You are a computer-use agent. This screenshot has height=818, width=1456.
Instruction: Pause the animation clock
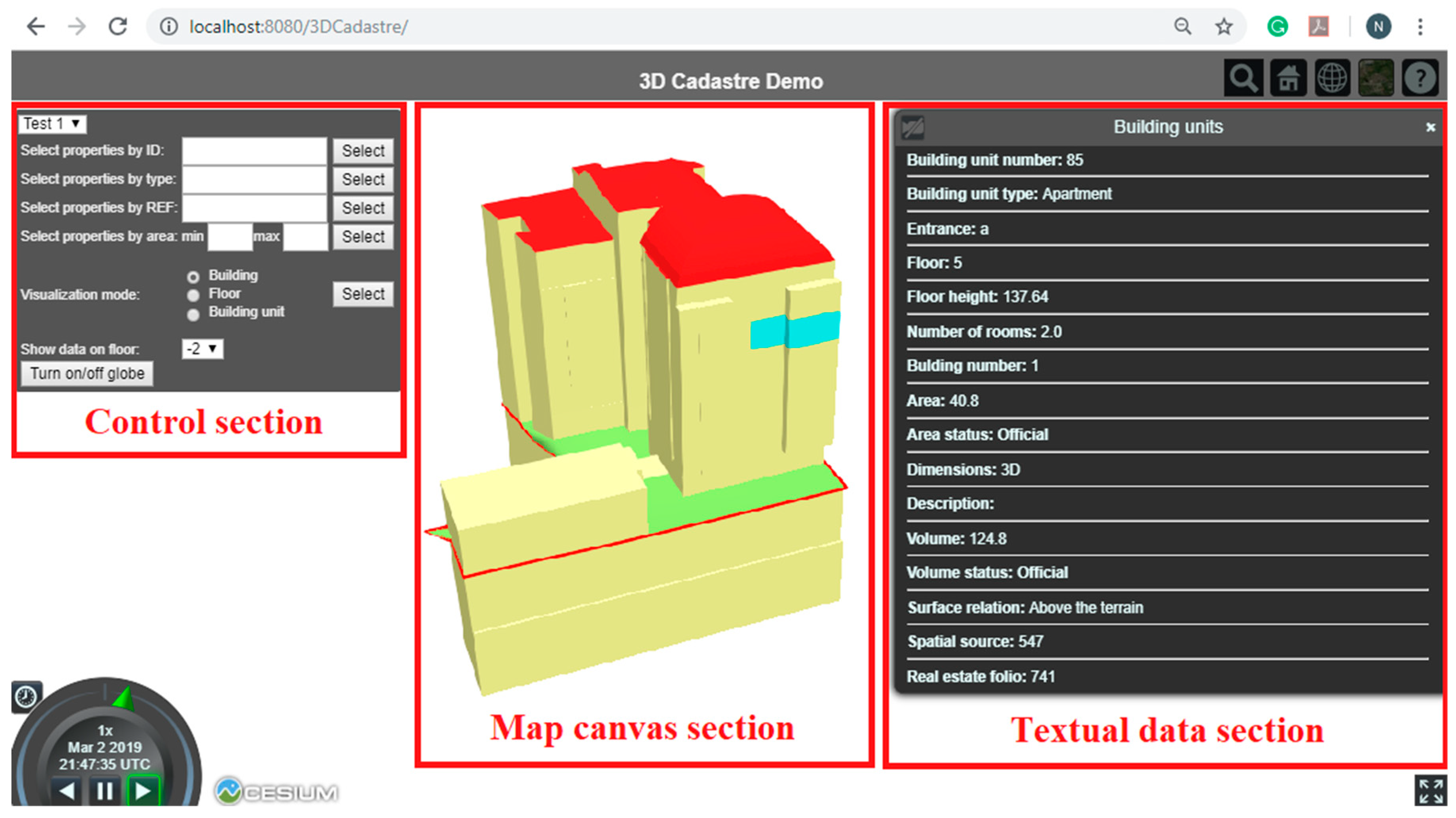pyautogui.click(x=105, y=791)
